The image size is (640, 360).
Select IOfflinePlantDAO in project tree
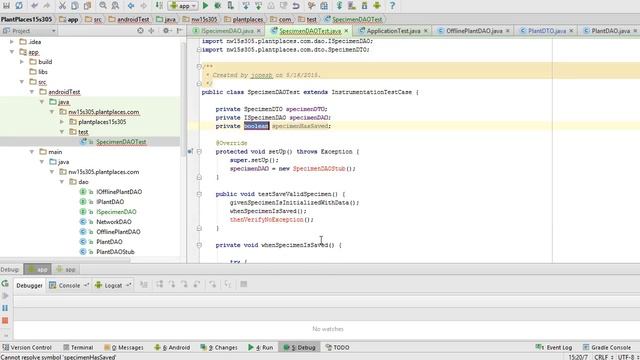coord(119,191)
